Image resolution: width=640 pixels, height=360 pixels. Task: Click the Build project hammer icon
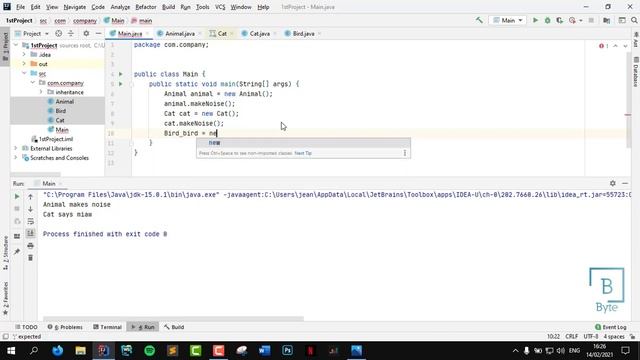pos(479,20)
